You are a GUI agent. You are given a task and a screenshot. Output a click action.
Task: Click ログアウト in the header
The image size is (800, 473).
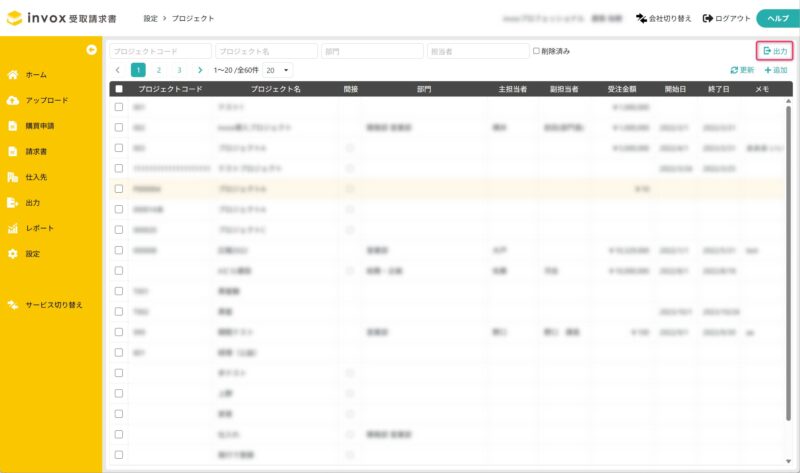(727, 18)
